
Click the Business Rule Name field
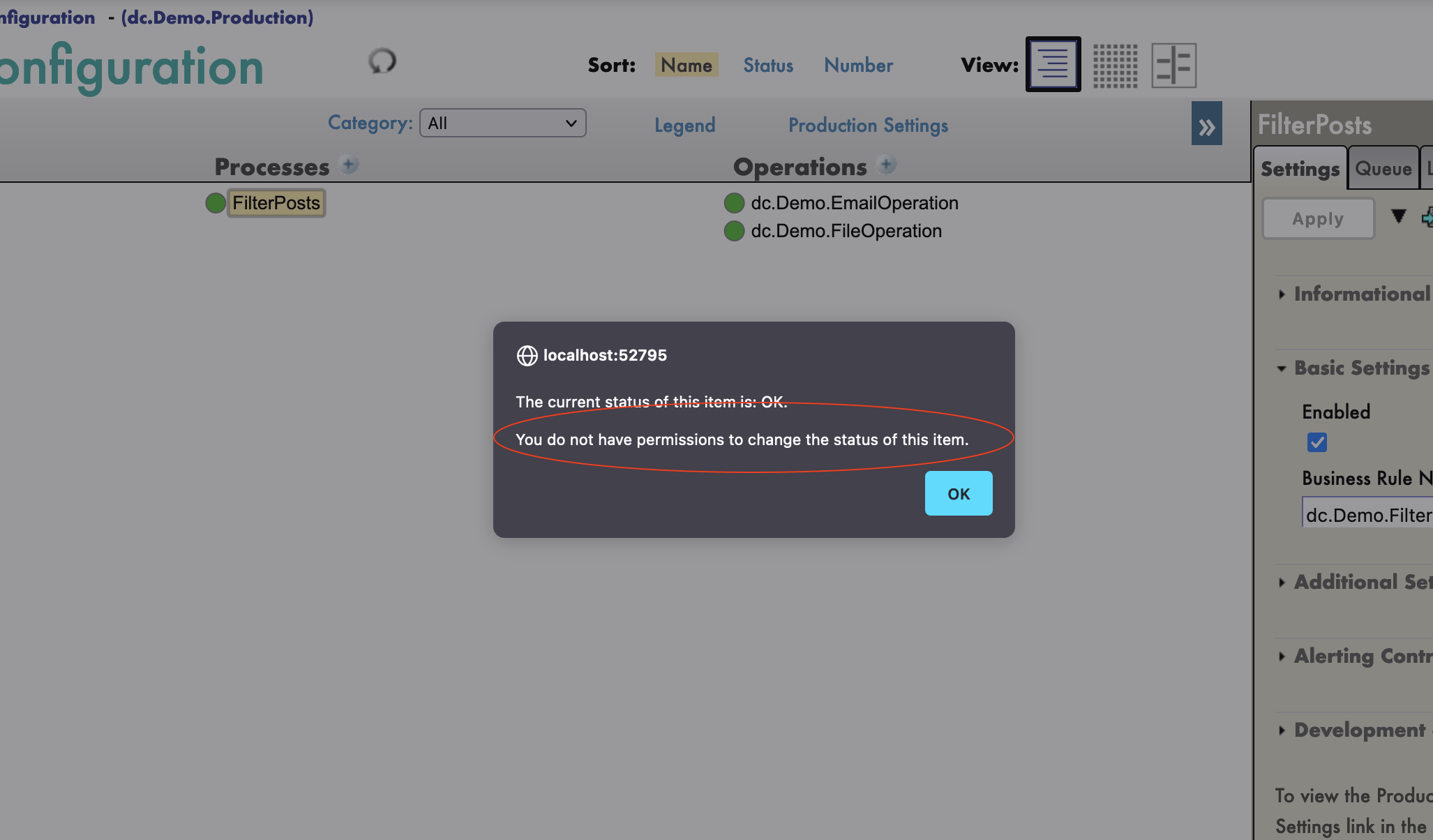[1367, 515]
